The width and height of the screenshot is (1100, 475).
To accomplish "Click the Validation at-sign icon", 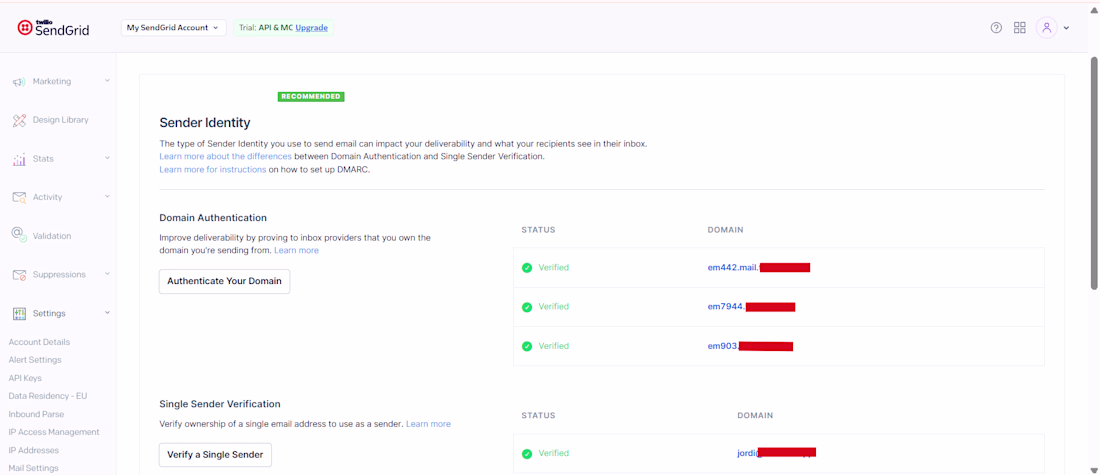I will [20, 236].
